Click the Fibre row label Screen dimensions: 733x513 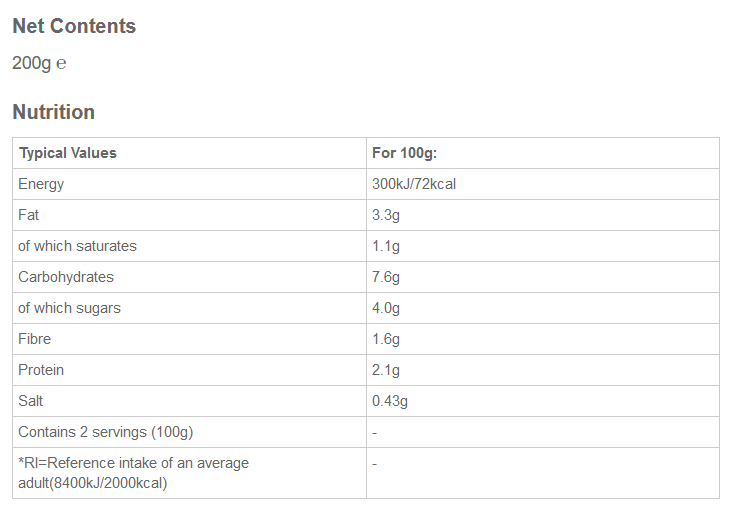[x=35, y=339]
